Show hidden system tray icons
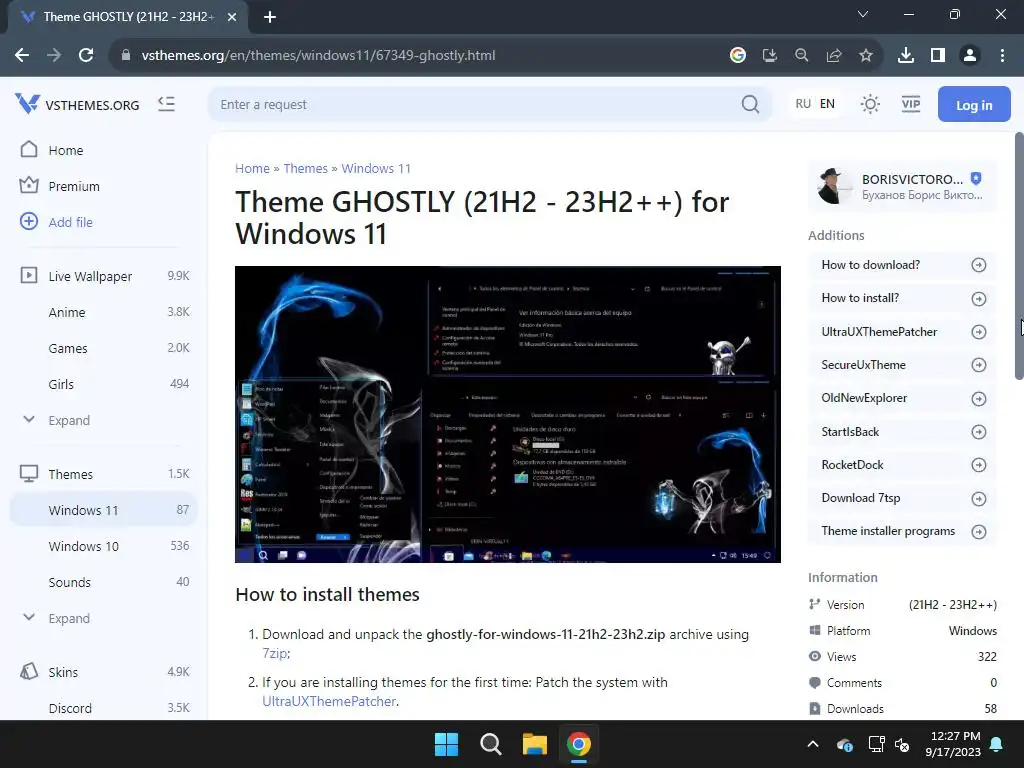 812,744
